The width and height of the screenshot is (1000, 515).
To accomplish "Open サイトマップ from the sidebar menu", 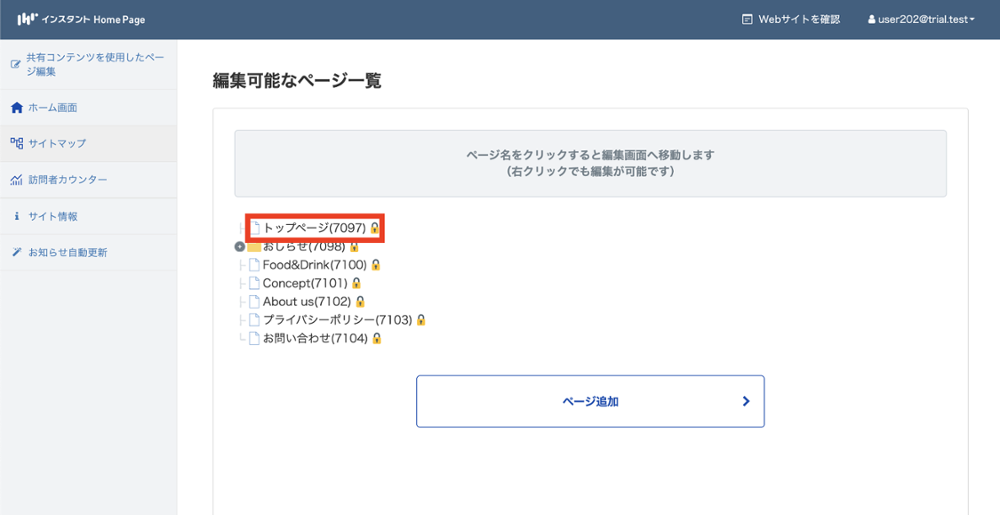I will click(x=57, y=144).
